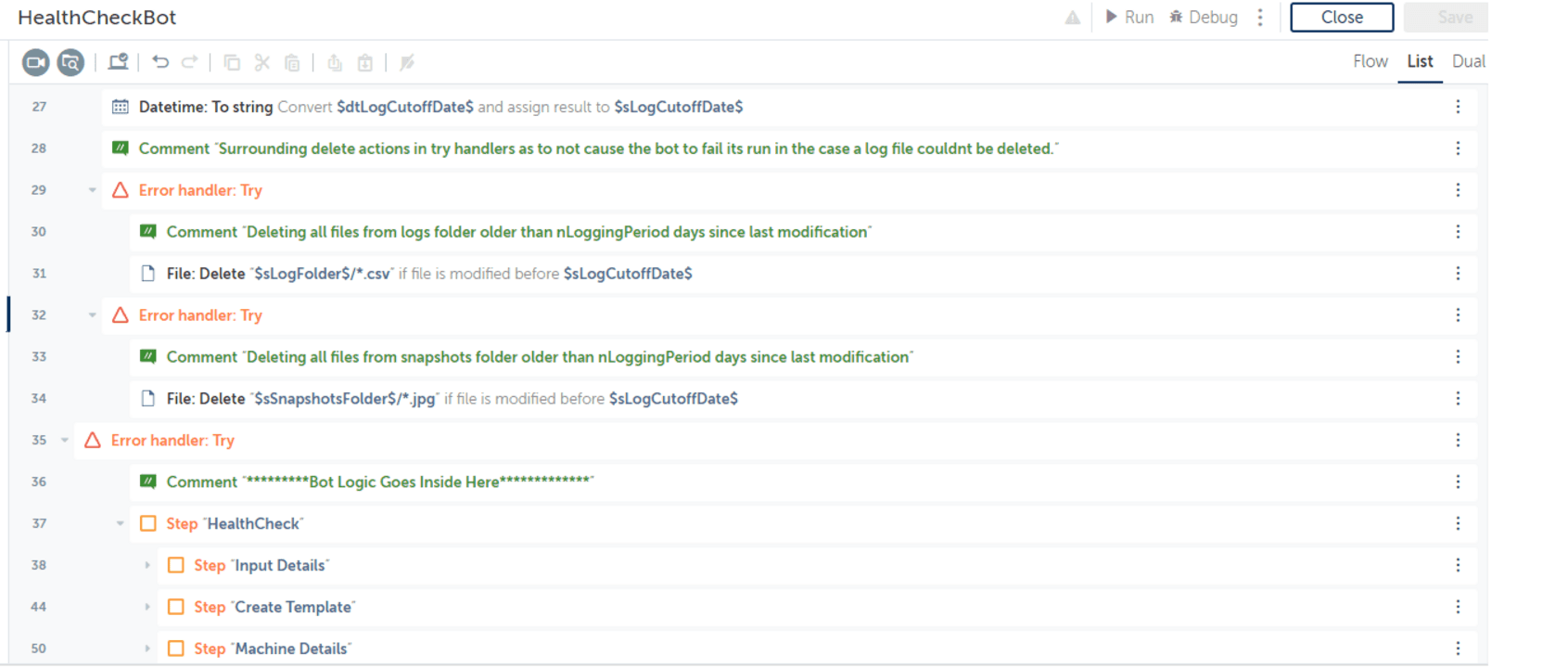The height and width of the screenshot is (668, 1568).
Task: Open options for Bot Logic comment row
Action: pos(1458,482)
